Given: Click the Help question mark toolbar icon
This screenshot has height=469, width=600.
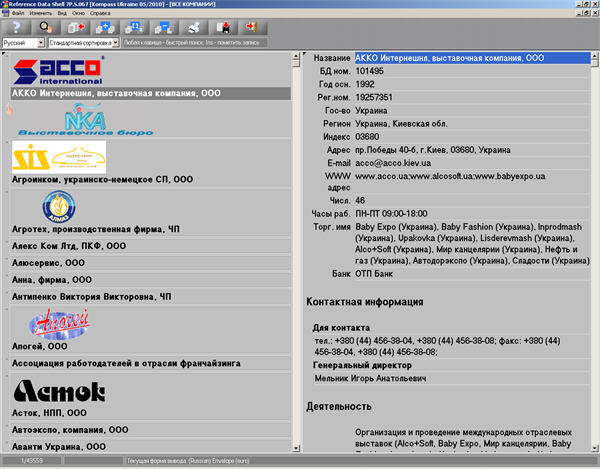Looking at the screenshot, I should coord(16,28).
